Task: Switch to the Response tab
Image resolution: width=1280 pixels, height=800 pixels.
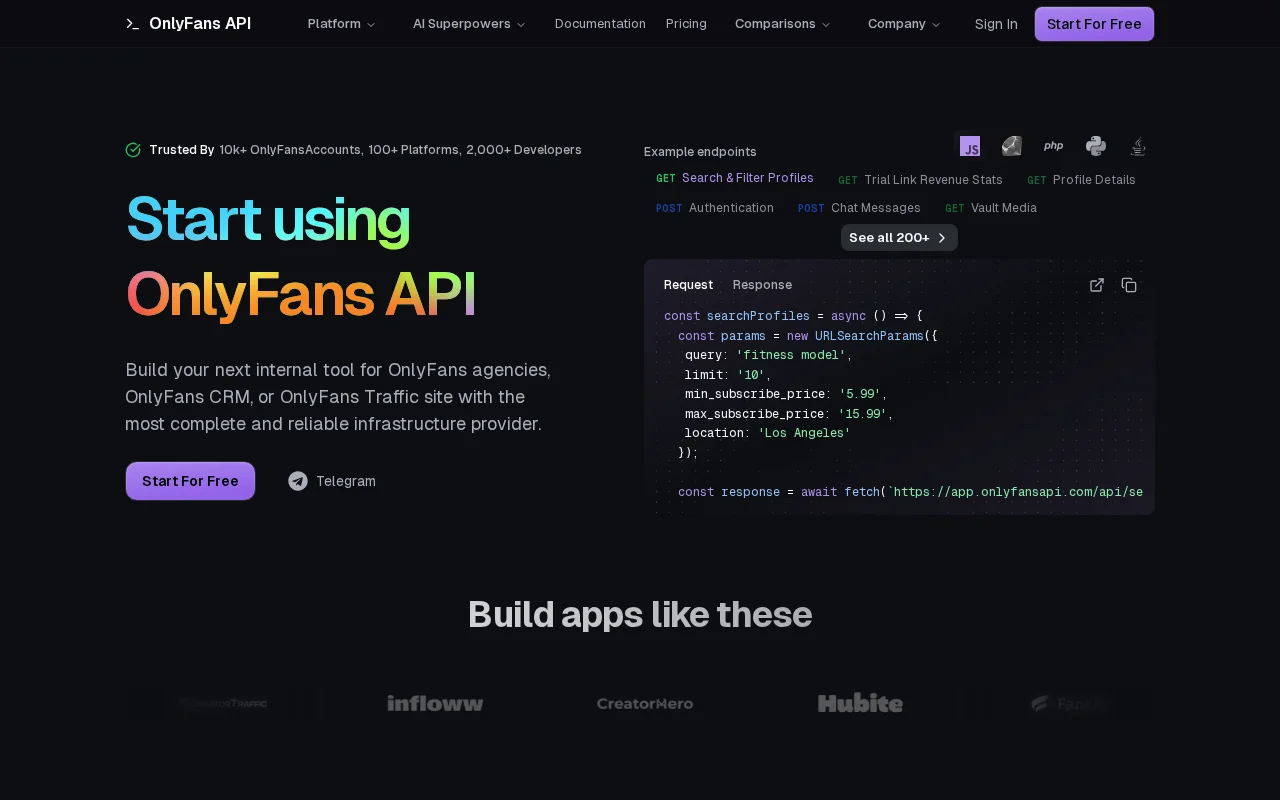Action: click(x=762, y=285)
